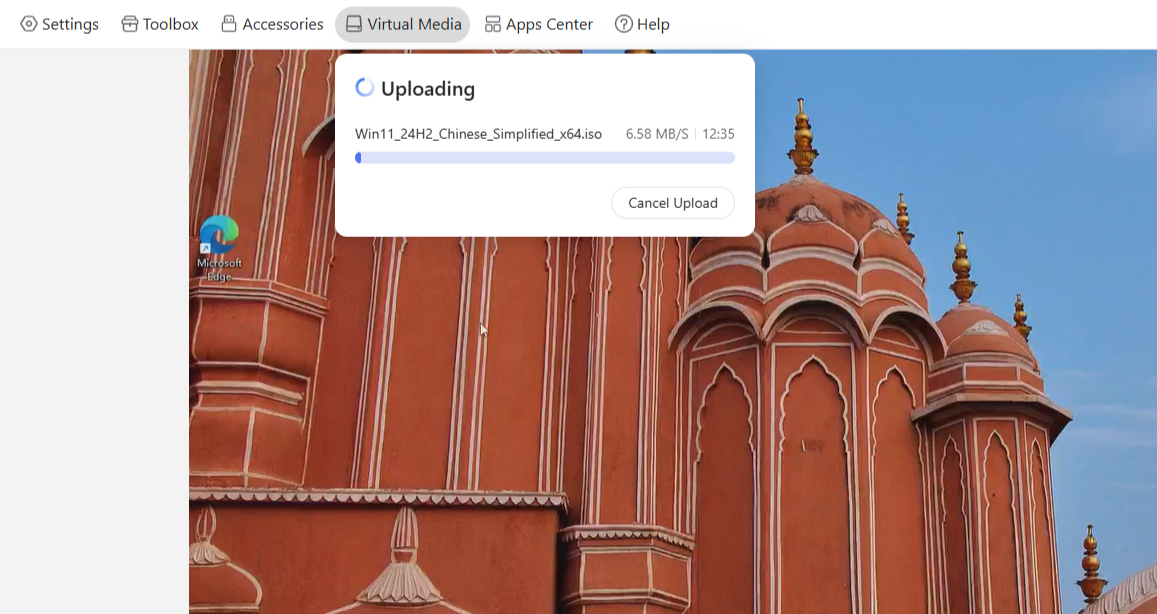This screenshot has height=614, width=1157.
Task: Click the Settings gear icon
Action: coord(29,24)
